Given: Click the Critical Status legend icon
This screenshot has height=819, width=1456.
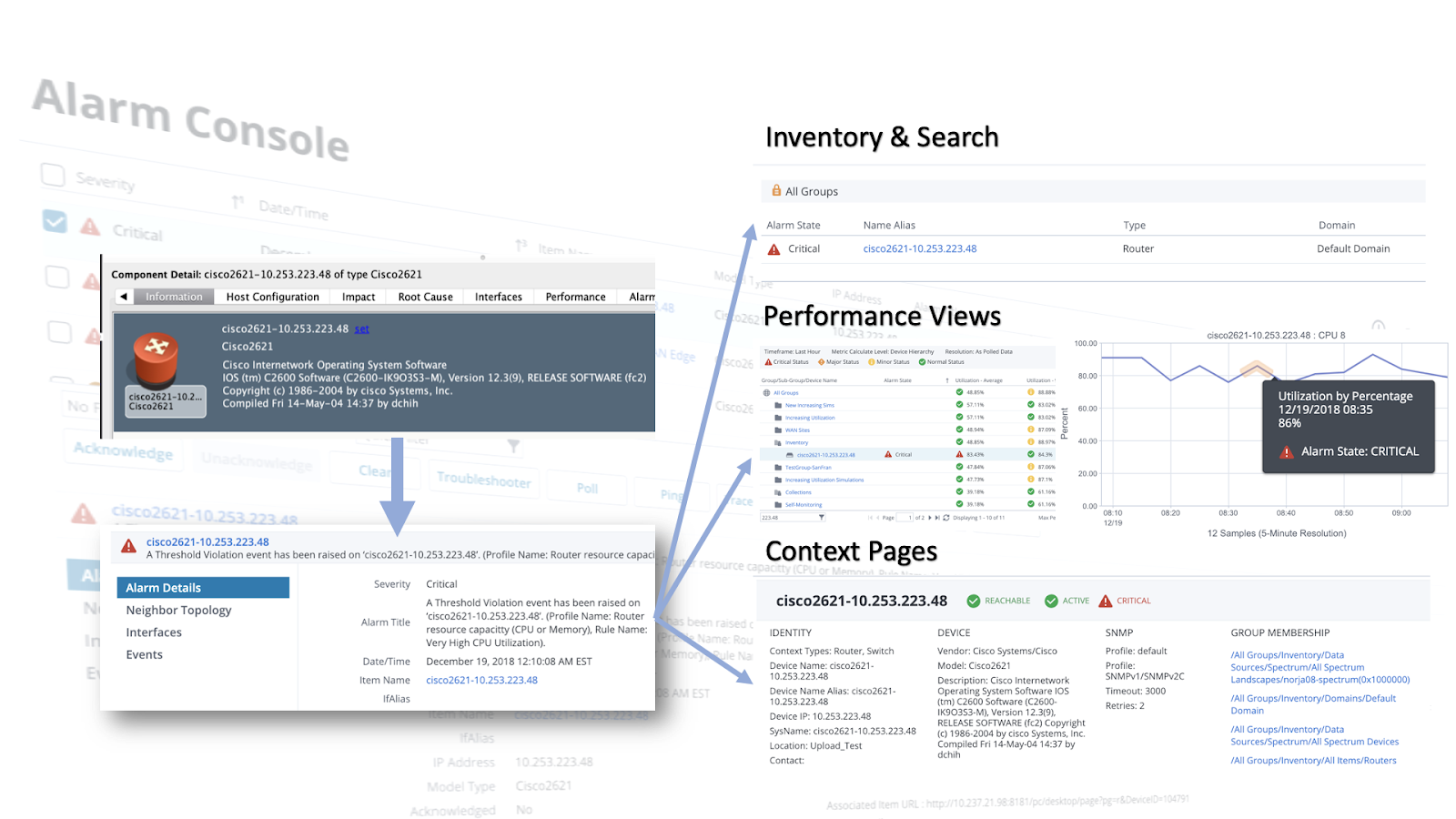Looking at the screenshot, I should click(x=768, y=362).
